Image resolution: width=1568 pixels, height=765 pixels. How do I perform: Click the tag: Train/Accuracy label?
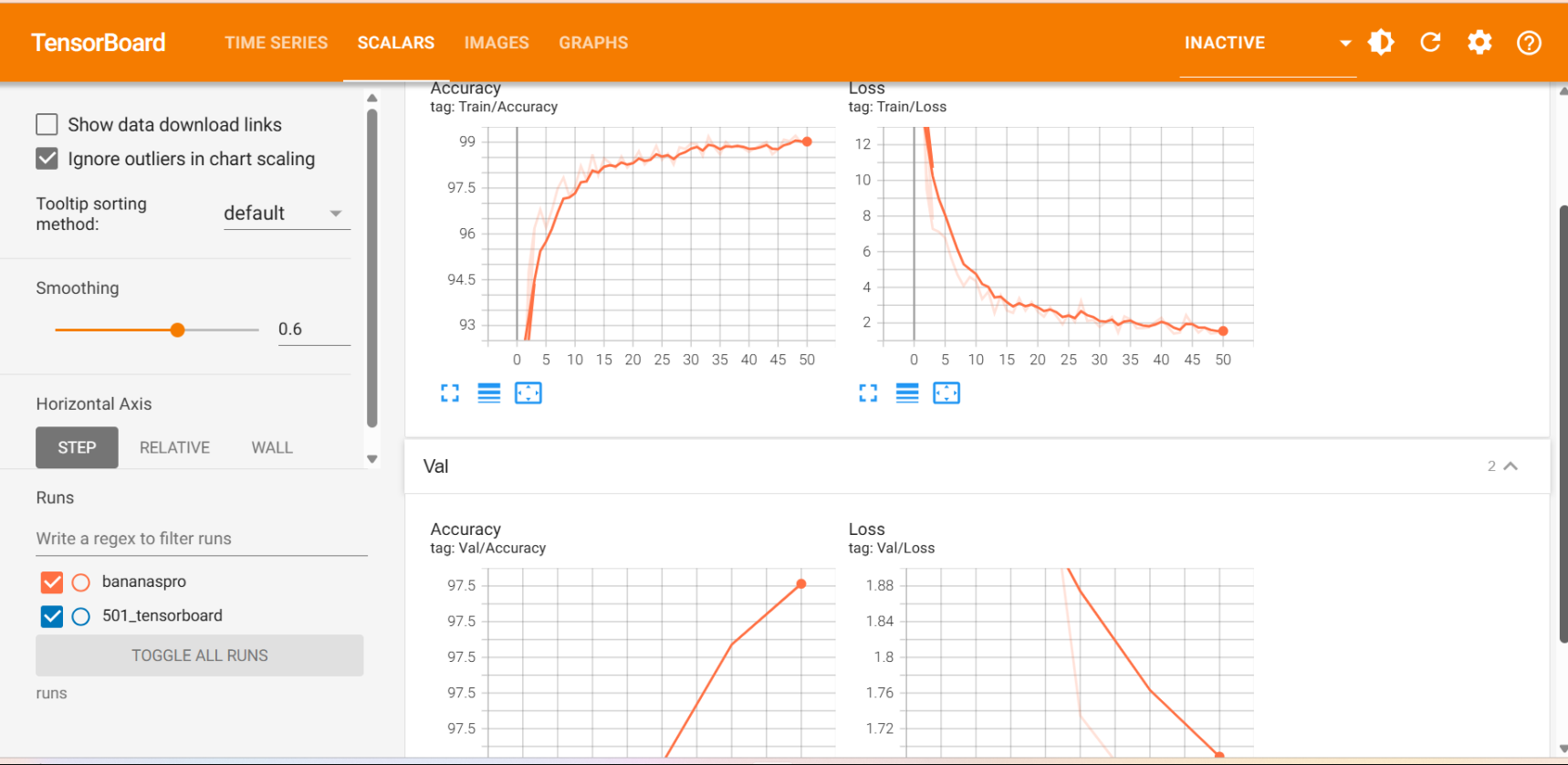click(494, 107)
